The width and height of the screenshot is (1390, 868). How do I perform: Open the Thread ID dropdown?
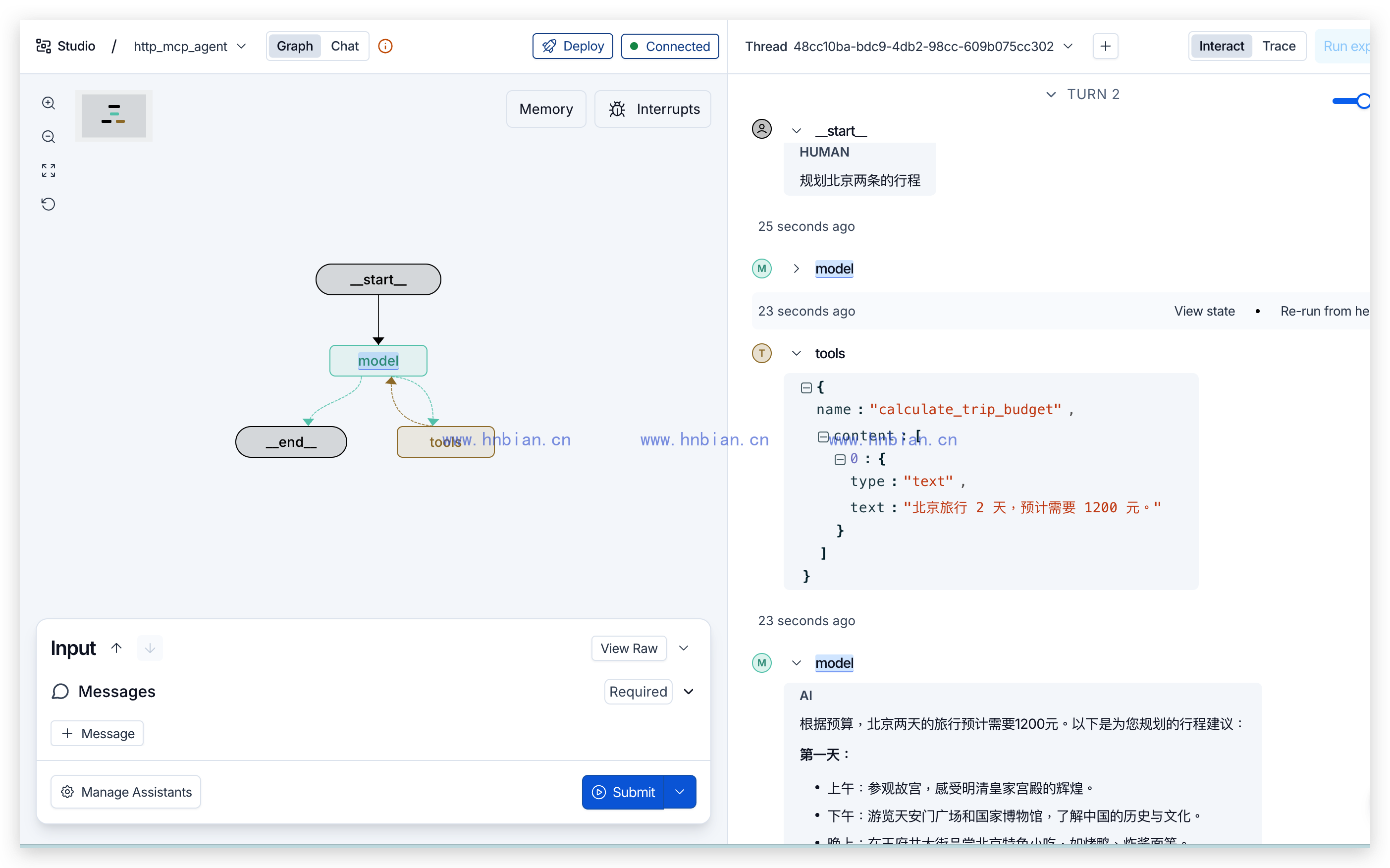[1068, 46]
